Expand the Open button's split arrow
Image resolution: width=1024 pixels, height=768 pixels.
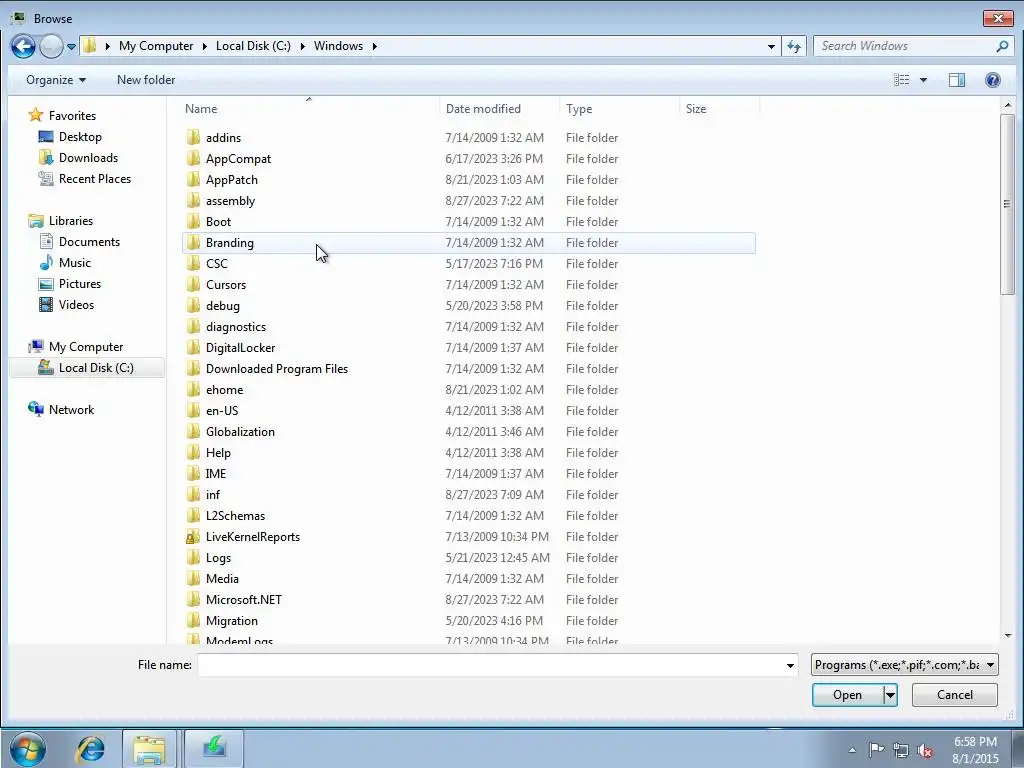[890, 695]
